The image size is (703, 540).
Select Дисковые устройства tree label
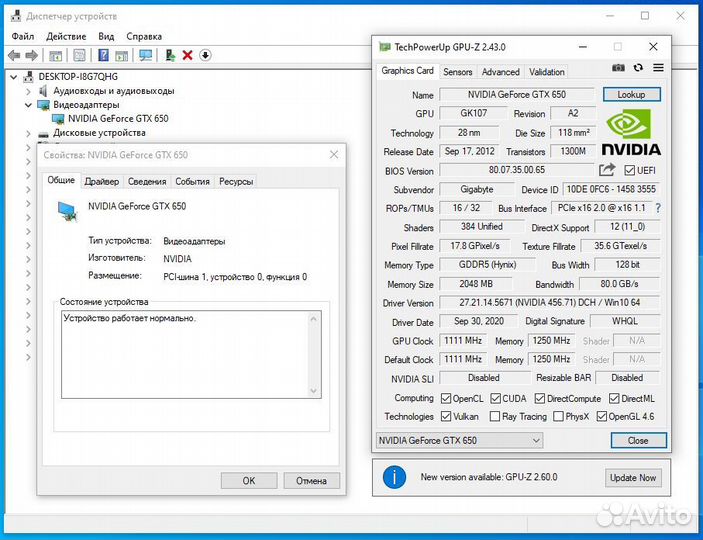point(99,133)
